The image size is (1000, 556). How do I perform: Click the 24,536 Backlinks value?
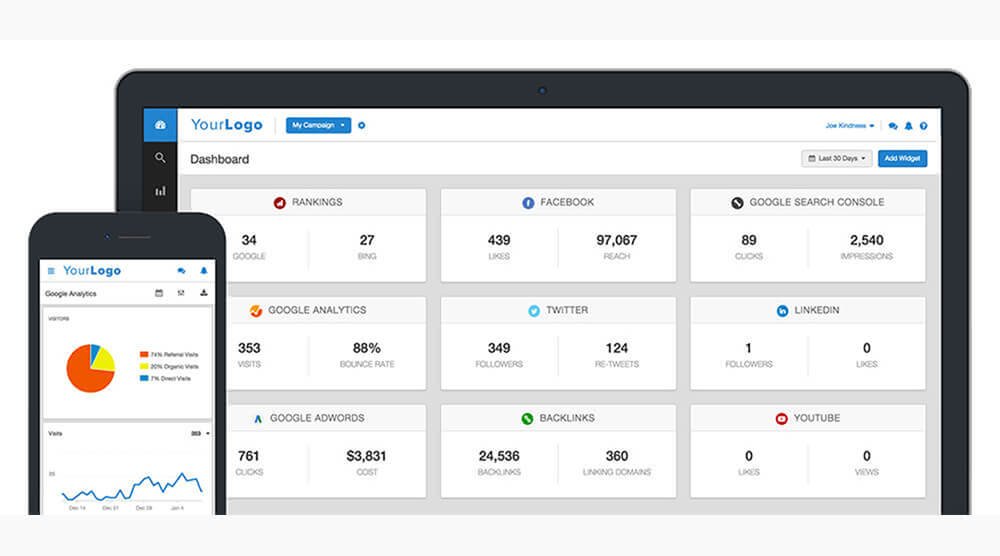tap(499, 456)
